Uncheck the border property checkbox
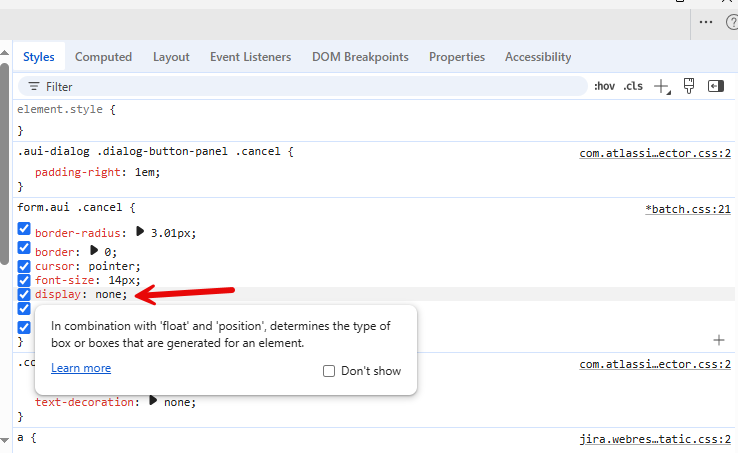This screenshot has height=453, width=738. tap(24, 248)
